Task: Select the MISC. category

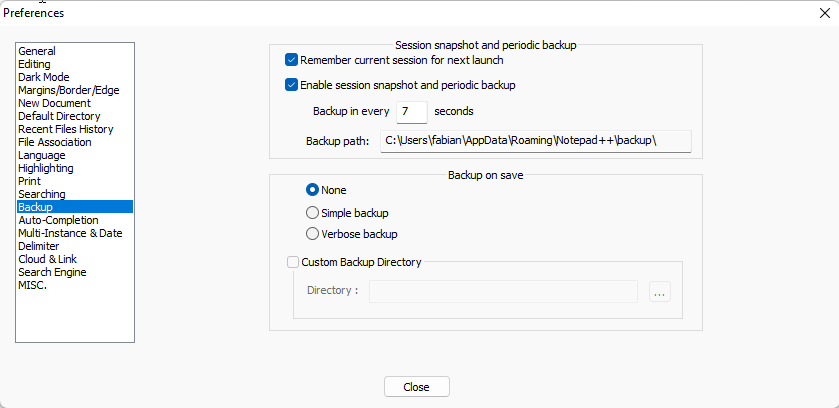Action: [32, 285]
